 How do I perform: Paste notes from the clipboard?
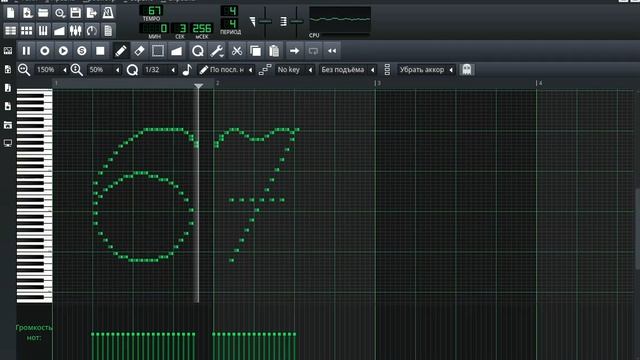point(274,51)
